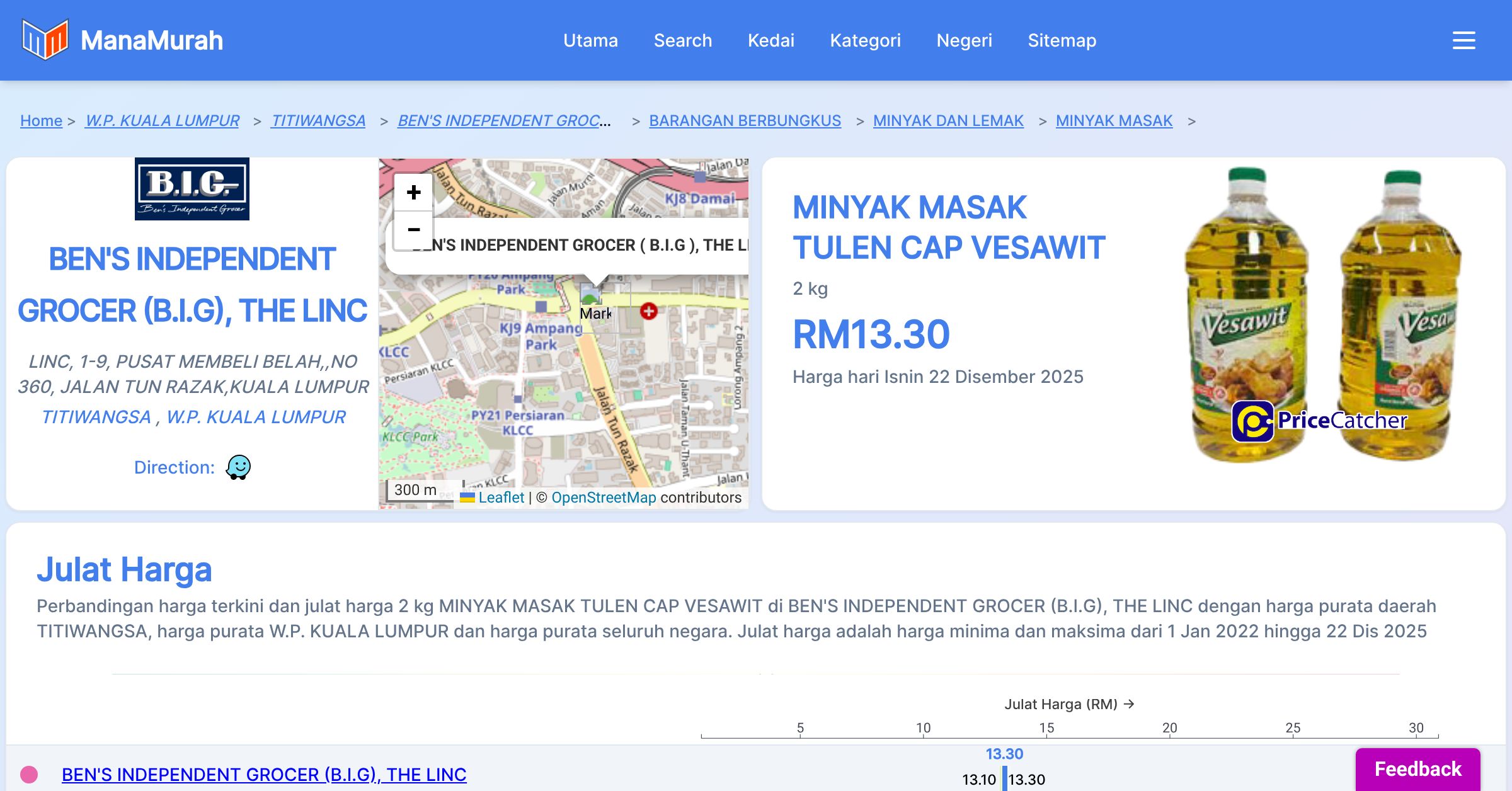The image size is (1512, 791).
Task: Open Waze direction icon
Action: coord(238,467)
